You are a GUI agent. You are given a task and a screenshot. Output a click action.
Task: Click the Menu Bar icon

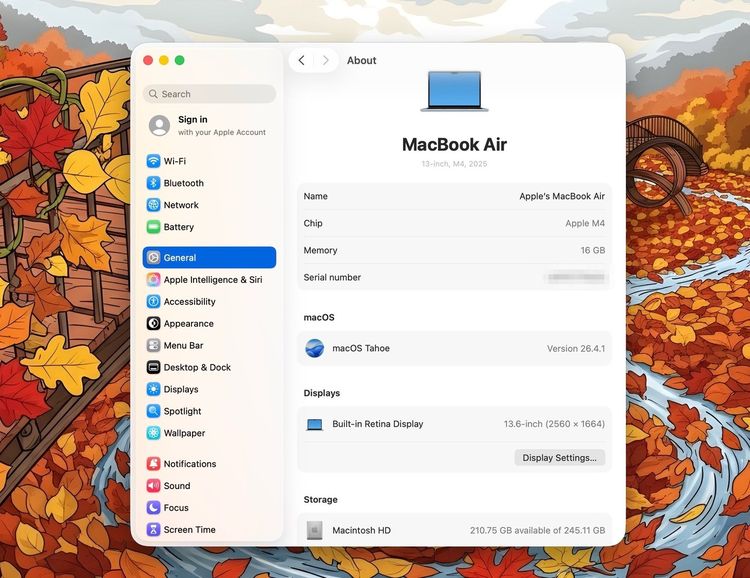point(153,345)
